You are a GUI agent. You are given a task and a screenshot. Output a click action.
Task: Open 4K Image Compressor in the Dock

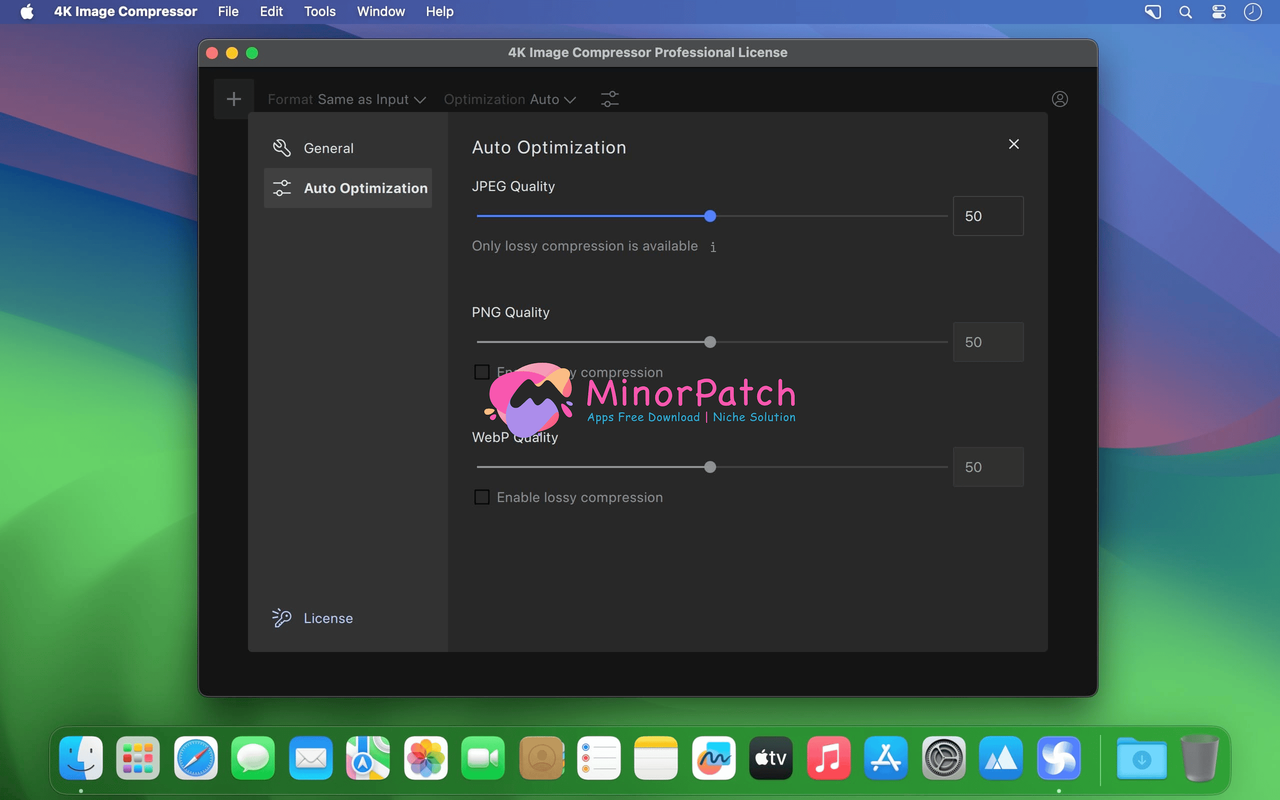(x=1059, y=758)
